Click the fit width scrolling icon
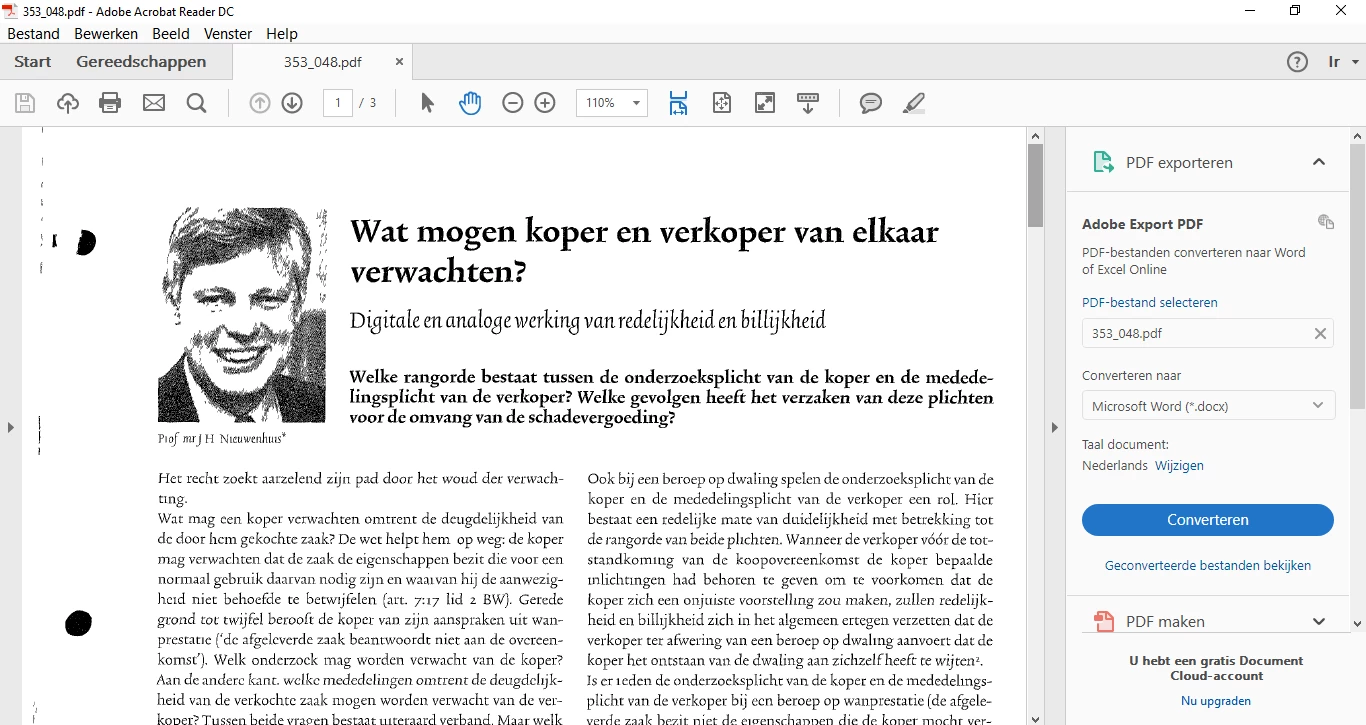 point(679,103)
